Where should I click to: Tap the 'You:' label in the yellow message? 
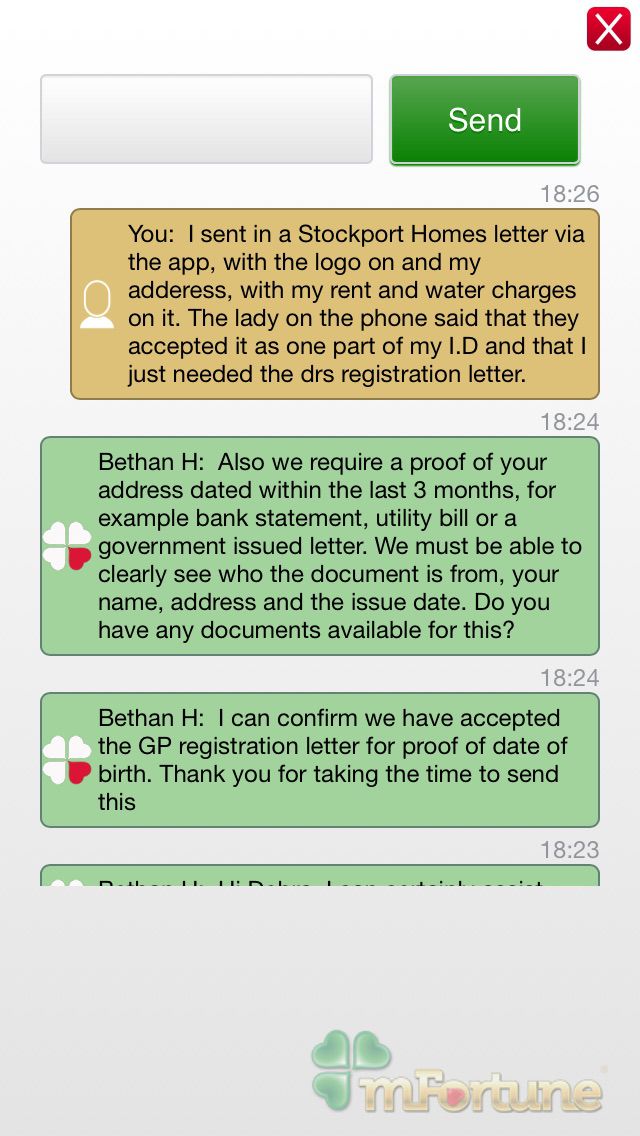click(151, 235)
